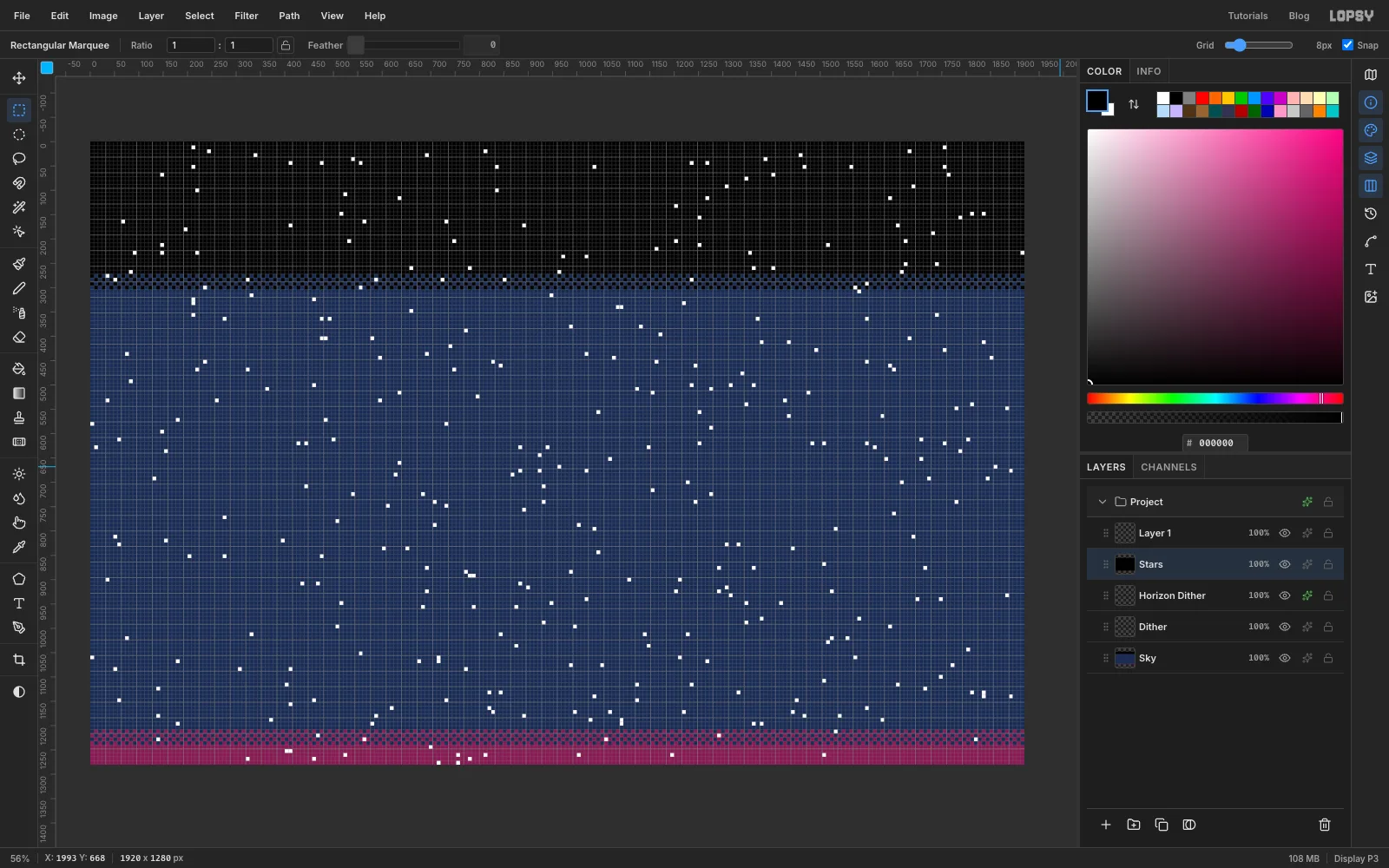The height and width of the screenshot is (868, 1389).
Task: Lock the ratio with padlock icon
Action: (x=286, y=45)
